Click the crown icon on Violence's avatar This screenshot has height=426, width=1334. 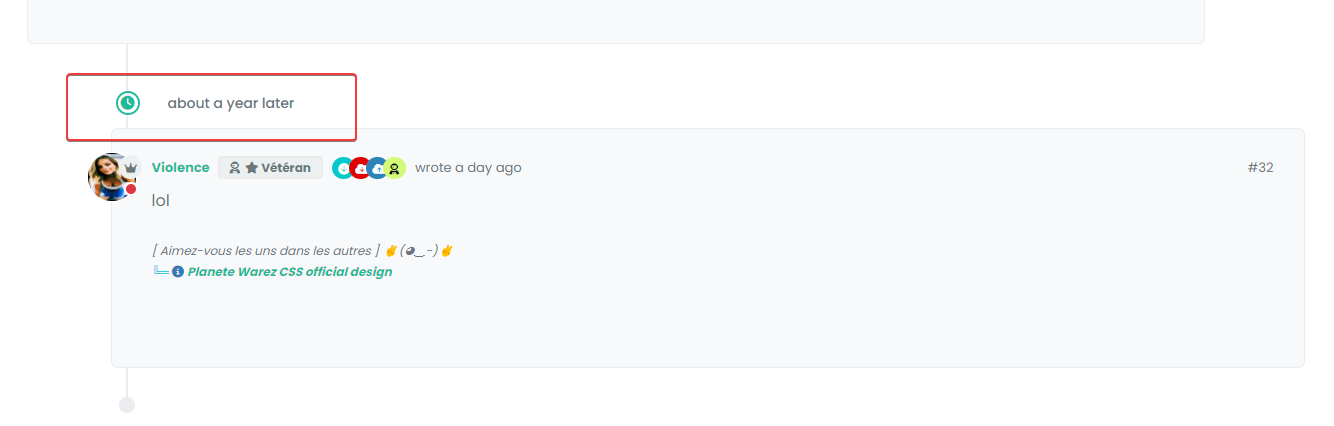[131, 167]
